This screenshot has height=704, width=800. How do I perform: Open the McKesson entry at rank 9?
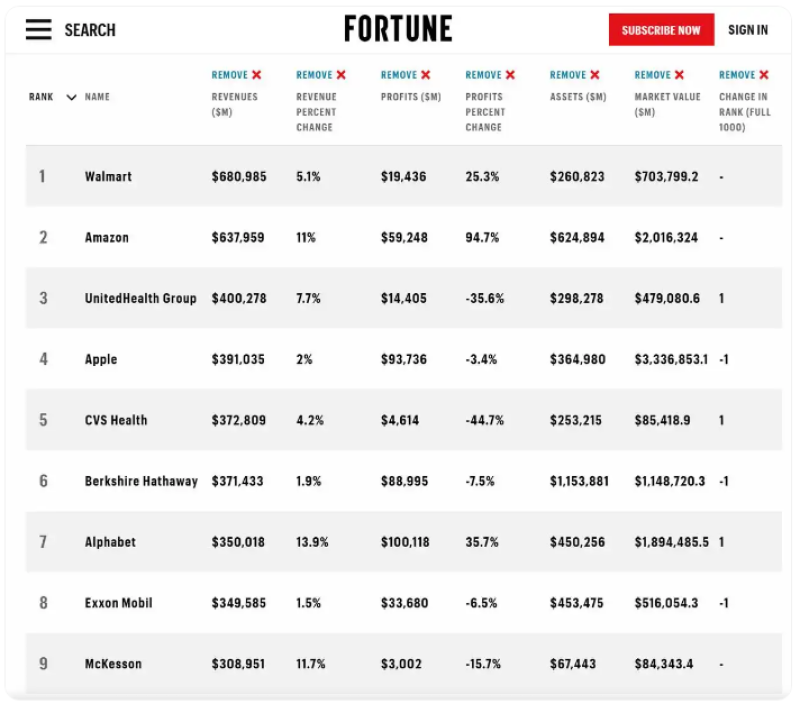[x=113, y=664]
